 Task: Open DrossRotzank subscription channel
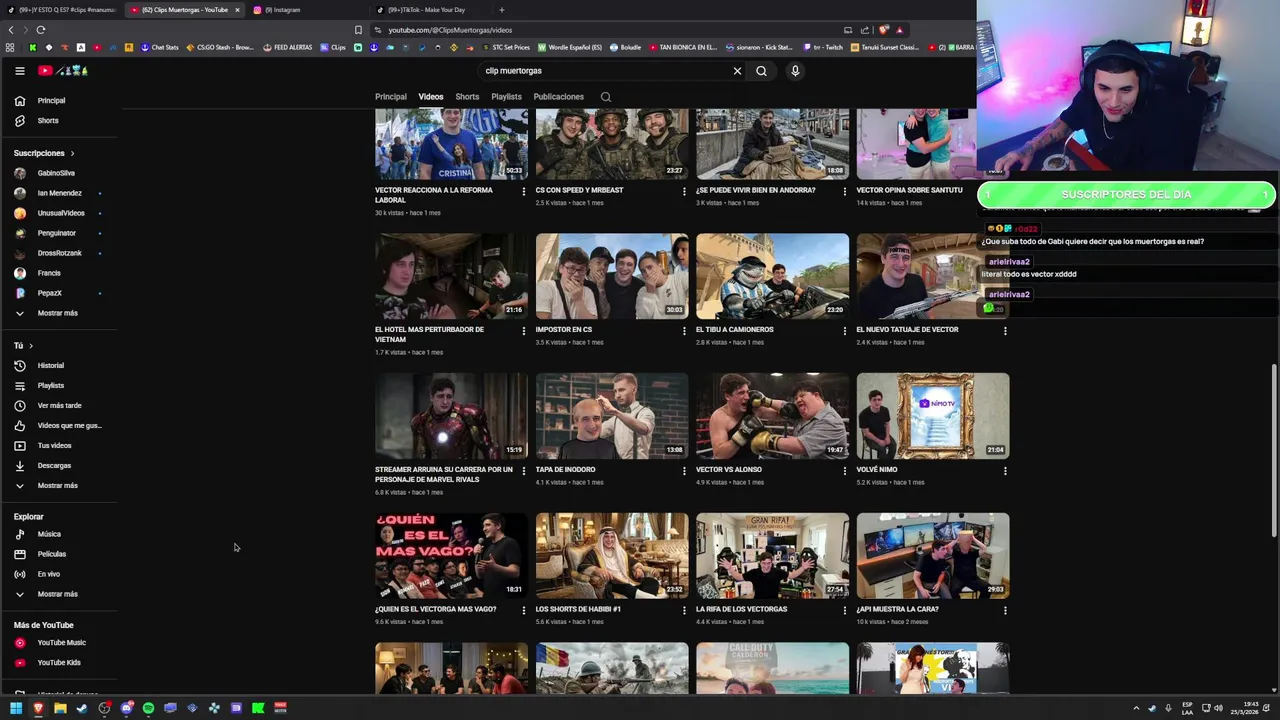[x=60, y=253]
